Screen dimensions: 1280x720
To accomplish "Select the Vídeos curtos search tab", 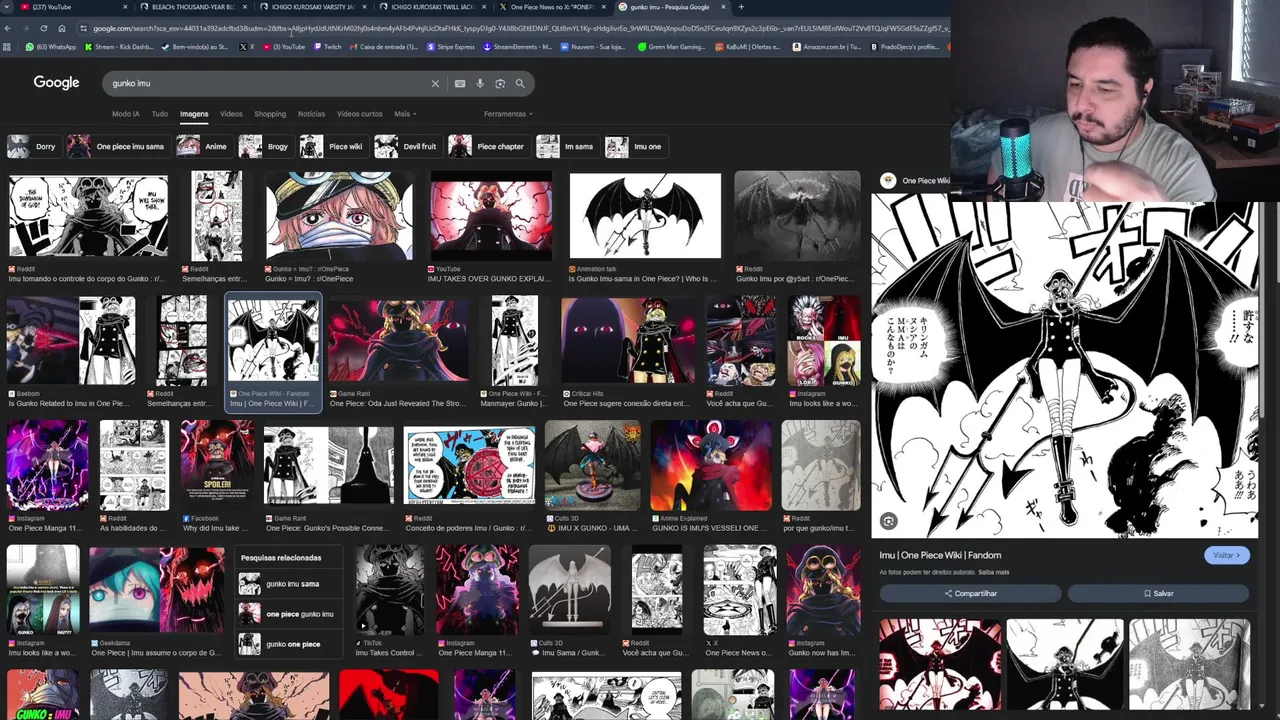I will click(x=359, y=114).
